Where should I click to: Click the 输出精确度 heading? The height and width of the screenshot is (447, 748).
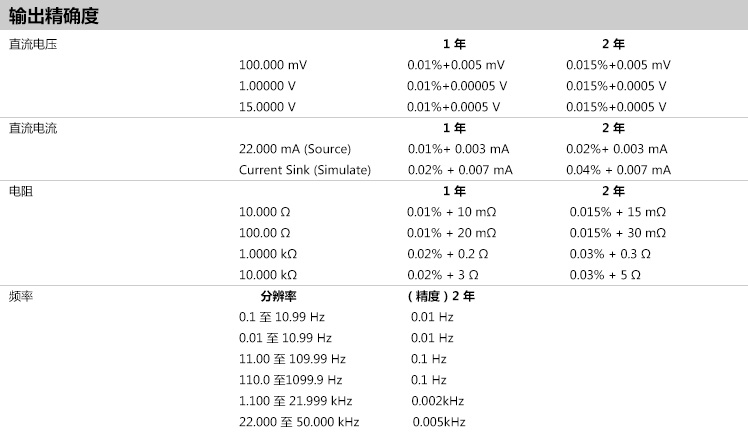coord(53,16)
